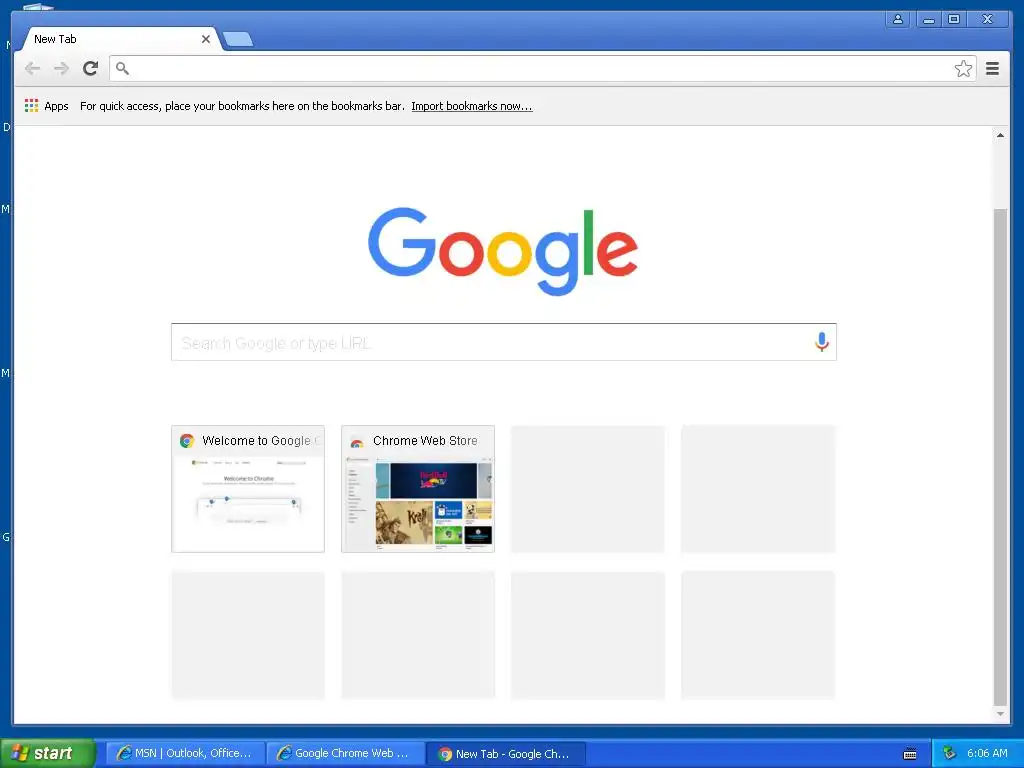Click the scrollbar down arrow
The width and height of the screenshot is (1024, 768).
[1000, 714]
